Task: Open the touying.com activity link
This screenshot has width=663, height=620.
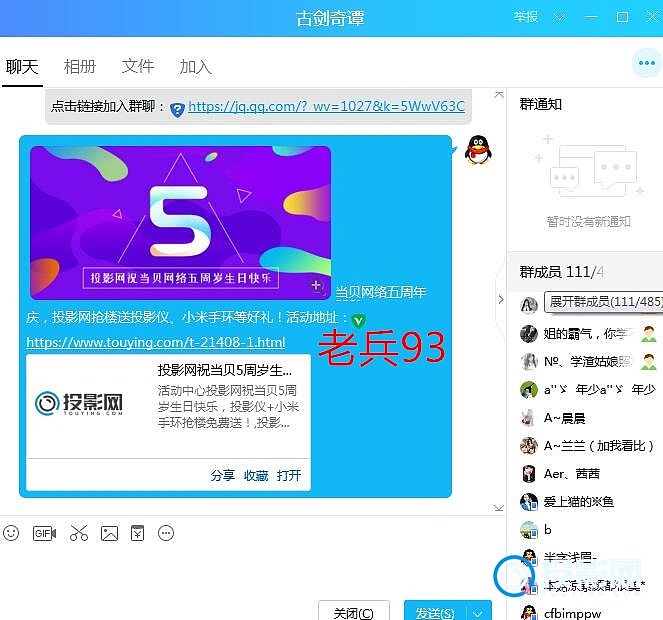Action: pos(156,342)
